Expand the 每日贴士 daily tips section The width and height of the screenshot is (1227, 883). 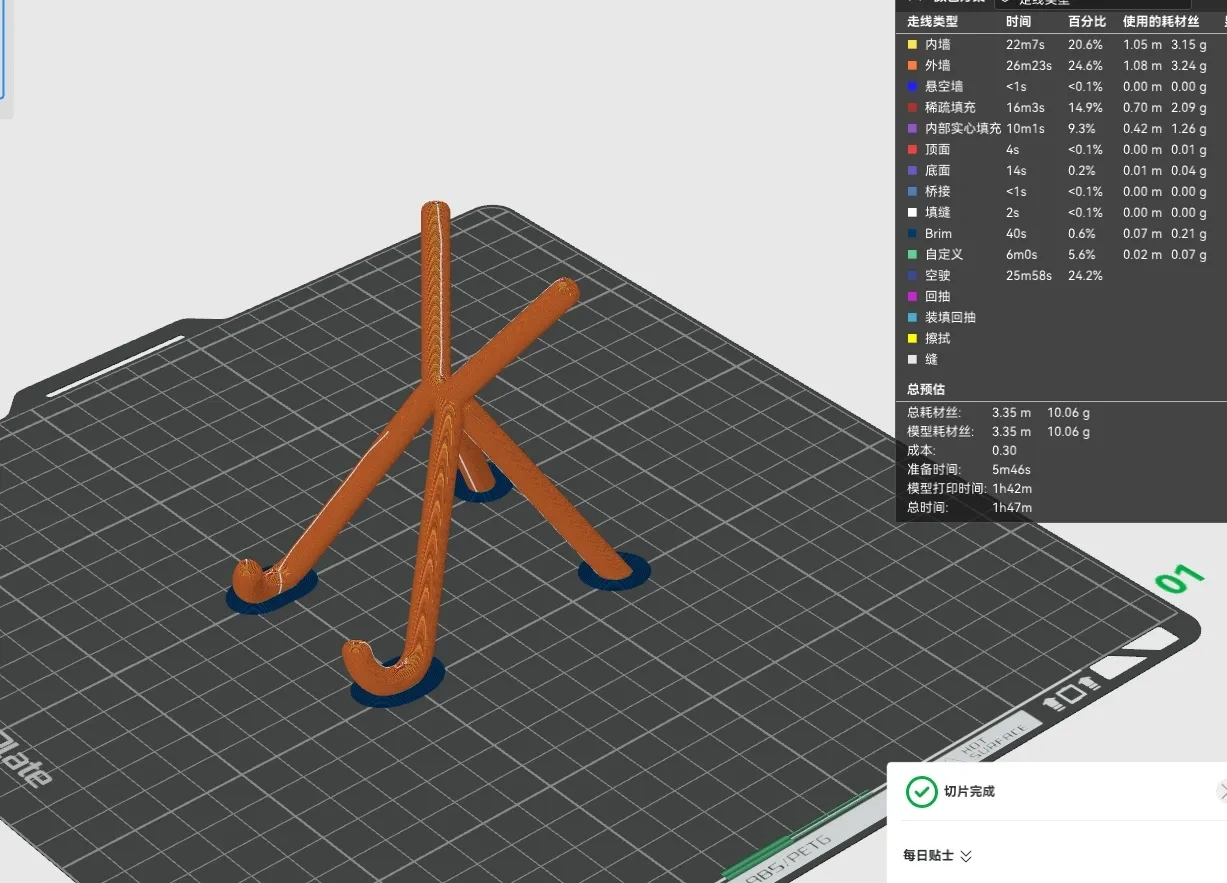(937, 855)
